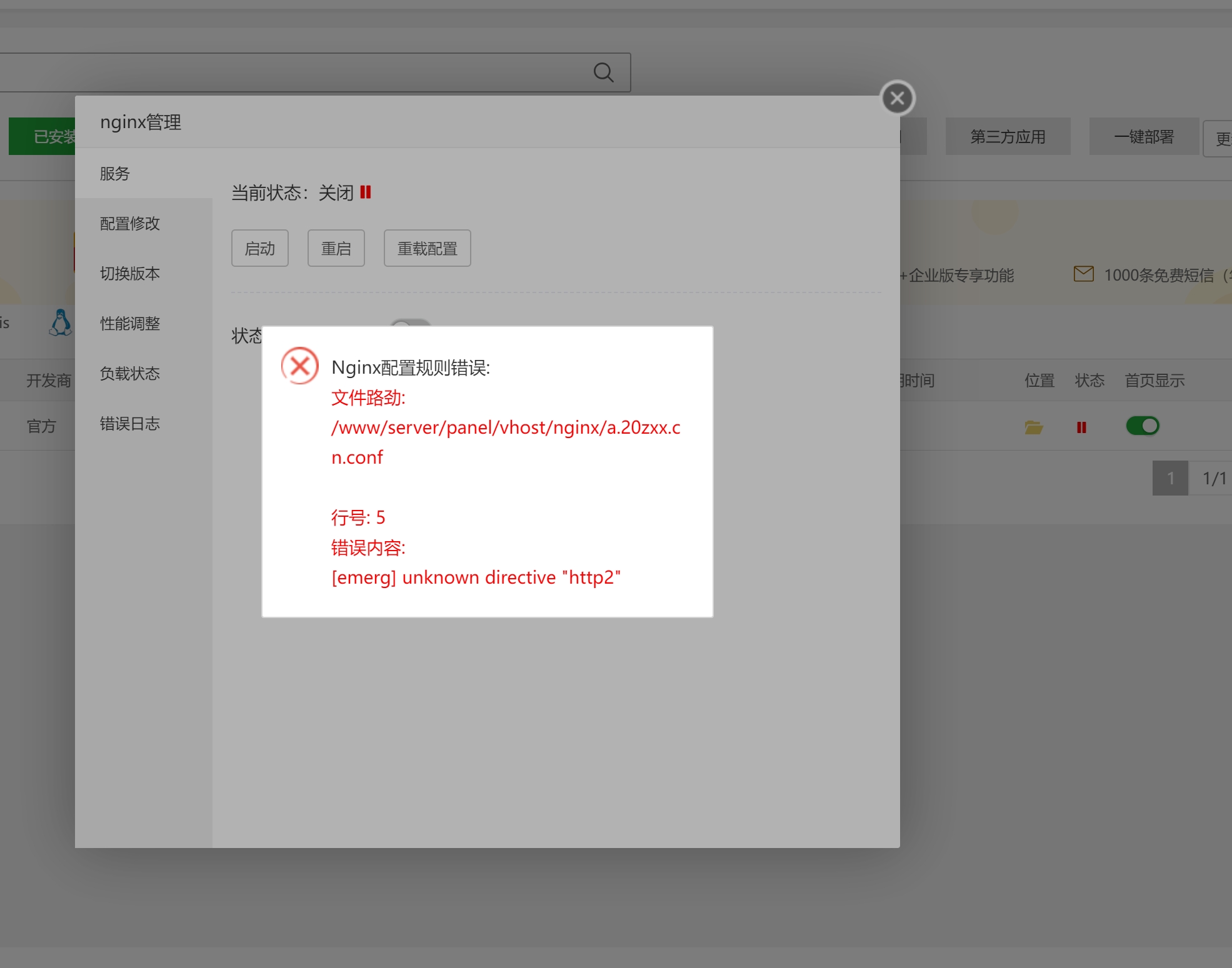Close the nginx管理 dialog
Viewport: 1232px width, 968px height.
coord(898,98)
